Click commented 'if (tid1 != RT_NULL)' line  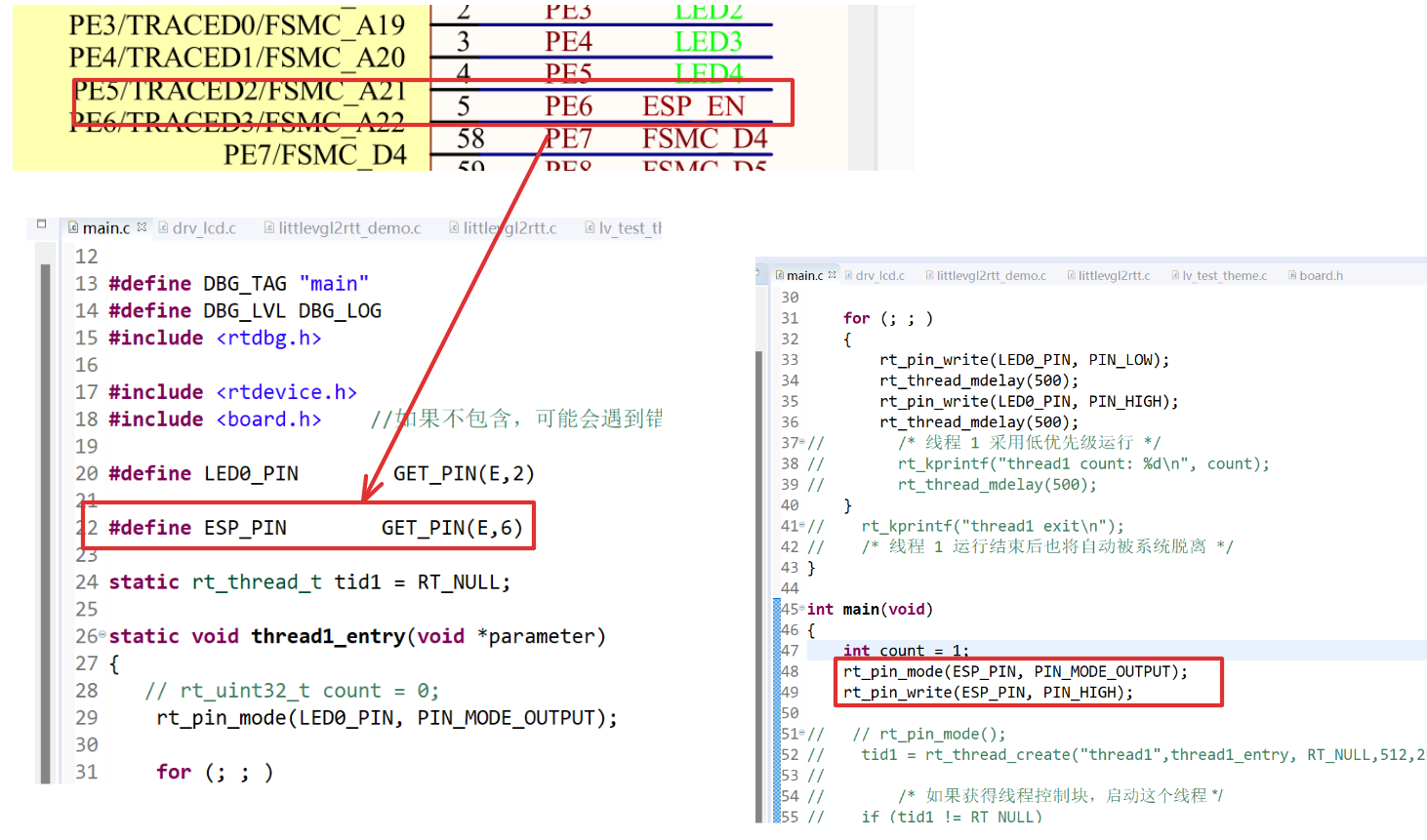tap(952, 817)
